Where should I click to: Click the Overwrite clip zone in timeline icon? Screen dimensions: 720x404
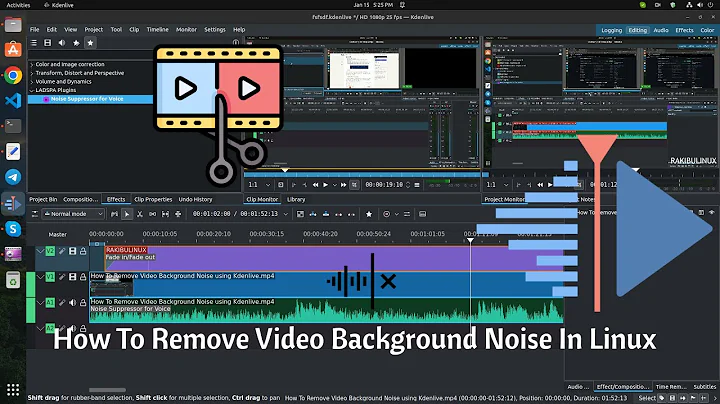tap(326, 214)
